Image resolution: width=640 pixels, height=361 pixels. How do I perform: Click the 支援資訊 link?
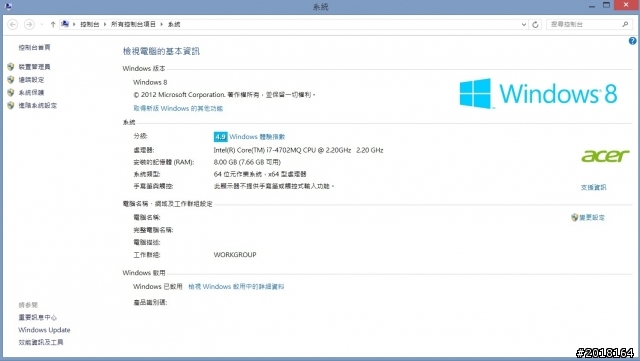[593, 187]
